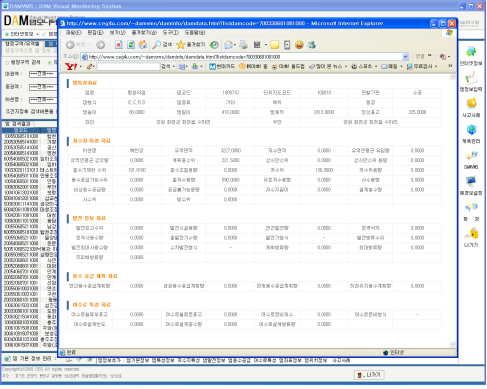The image size is (487, 389).
Task: Click the 나가기 padlock icon in sidebar
Action: (x=471, y=237)
